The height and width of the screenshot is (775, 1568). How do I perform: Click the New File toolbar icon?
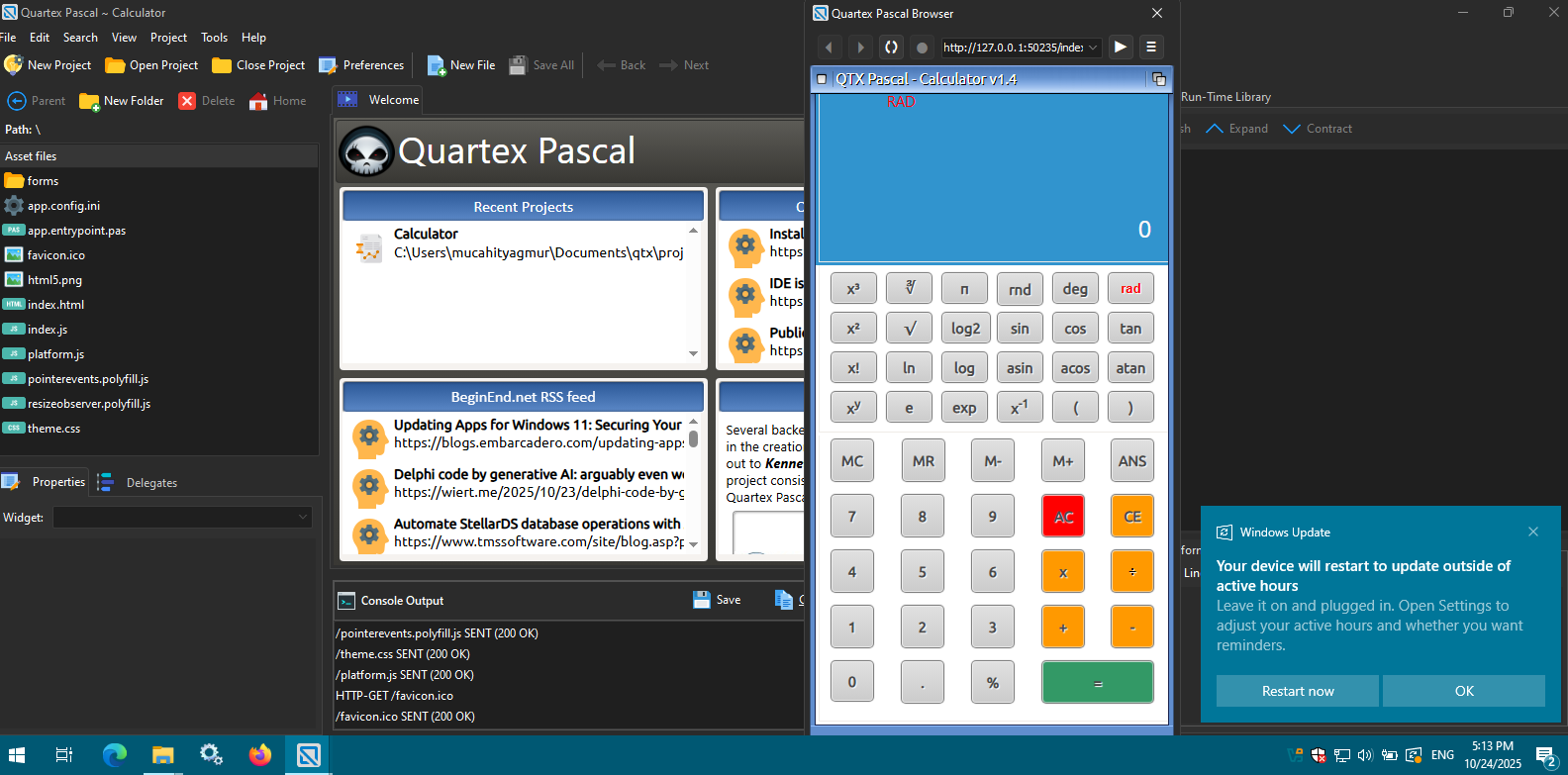click(437, 65)
